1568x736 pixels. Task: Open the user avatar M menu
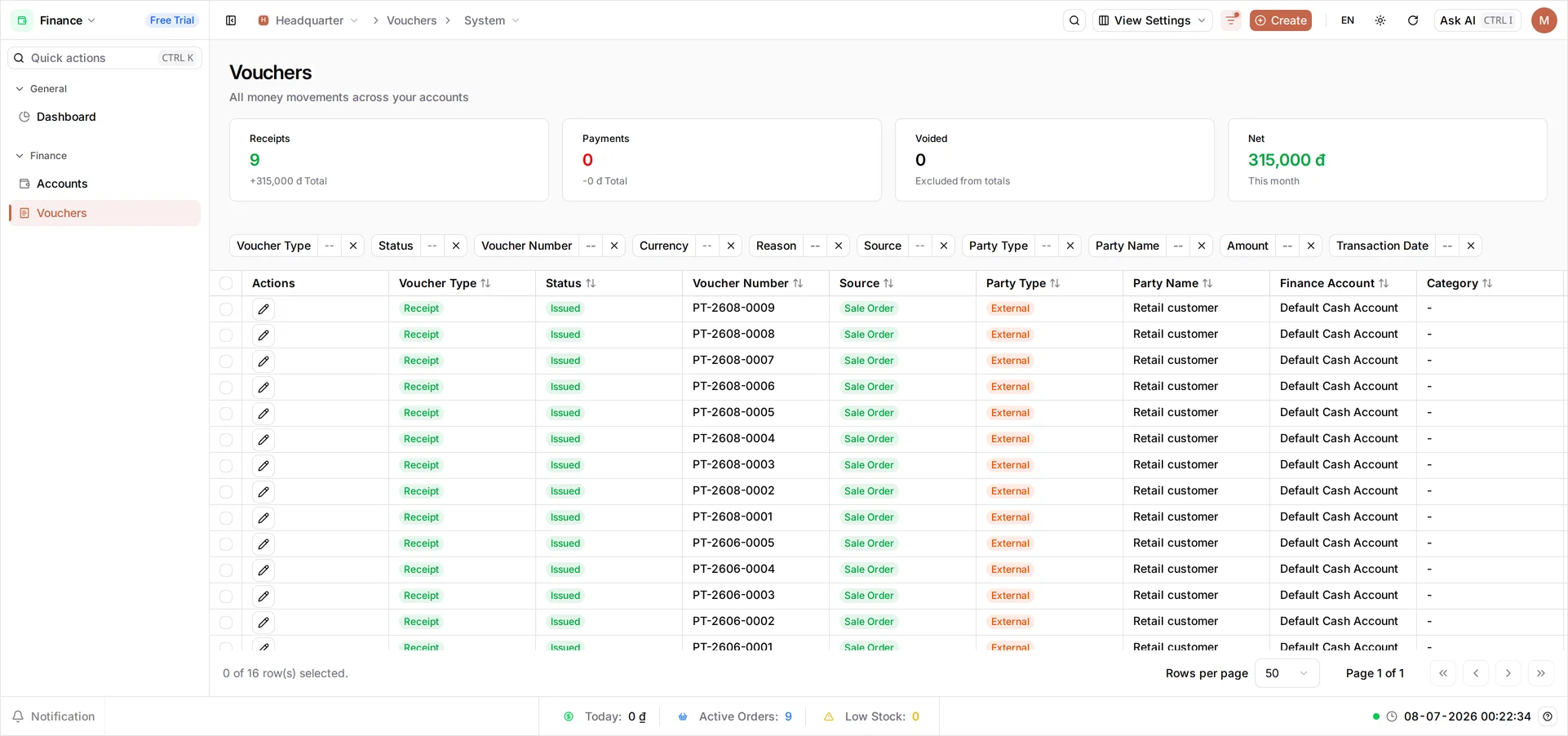(1544, 20)
